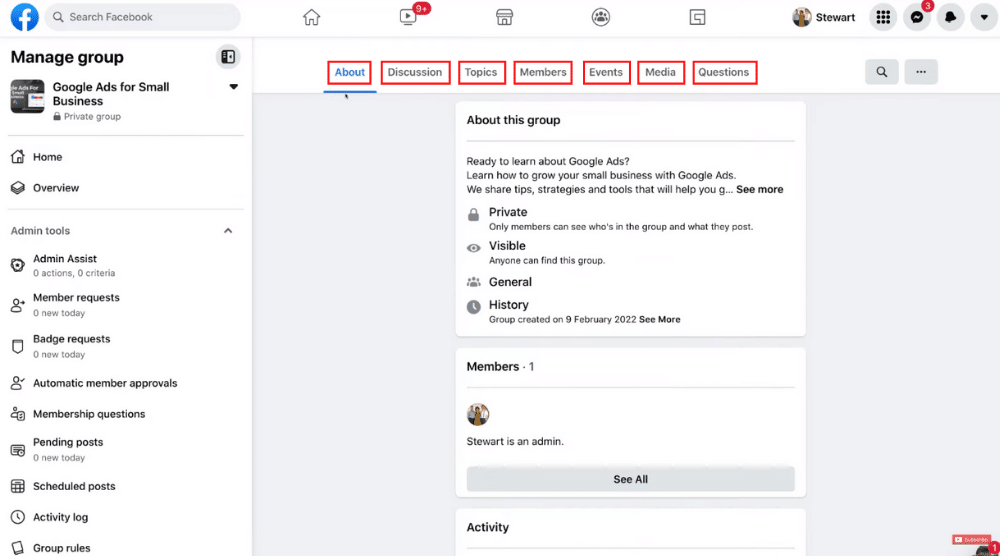Search within the group
1000x556 pixels.
click(881, 72)
